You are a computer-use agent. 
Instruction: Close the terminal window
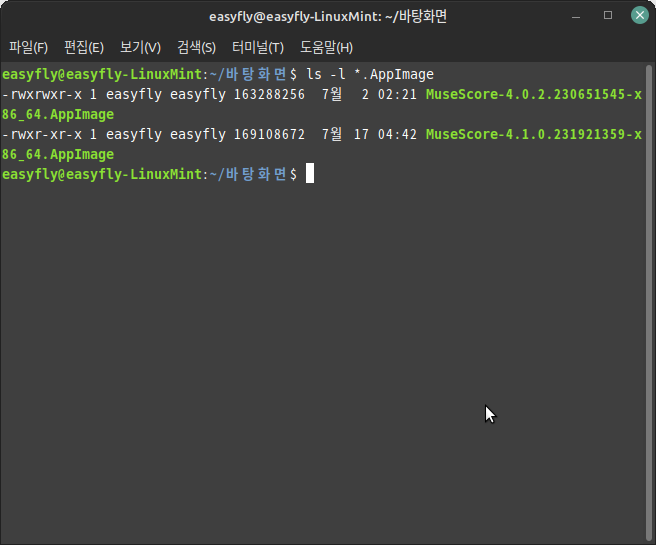[x=640, y=15]
